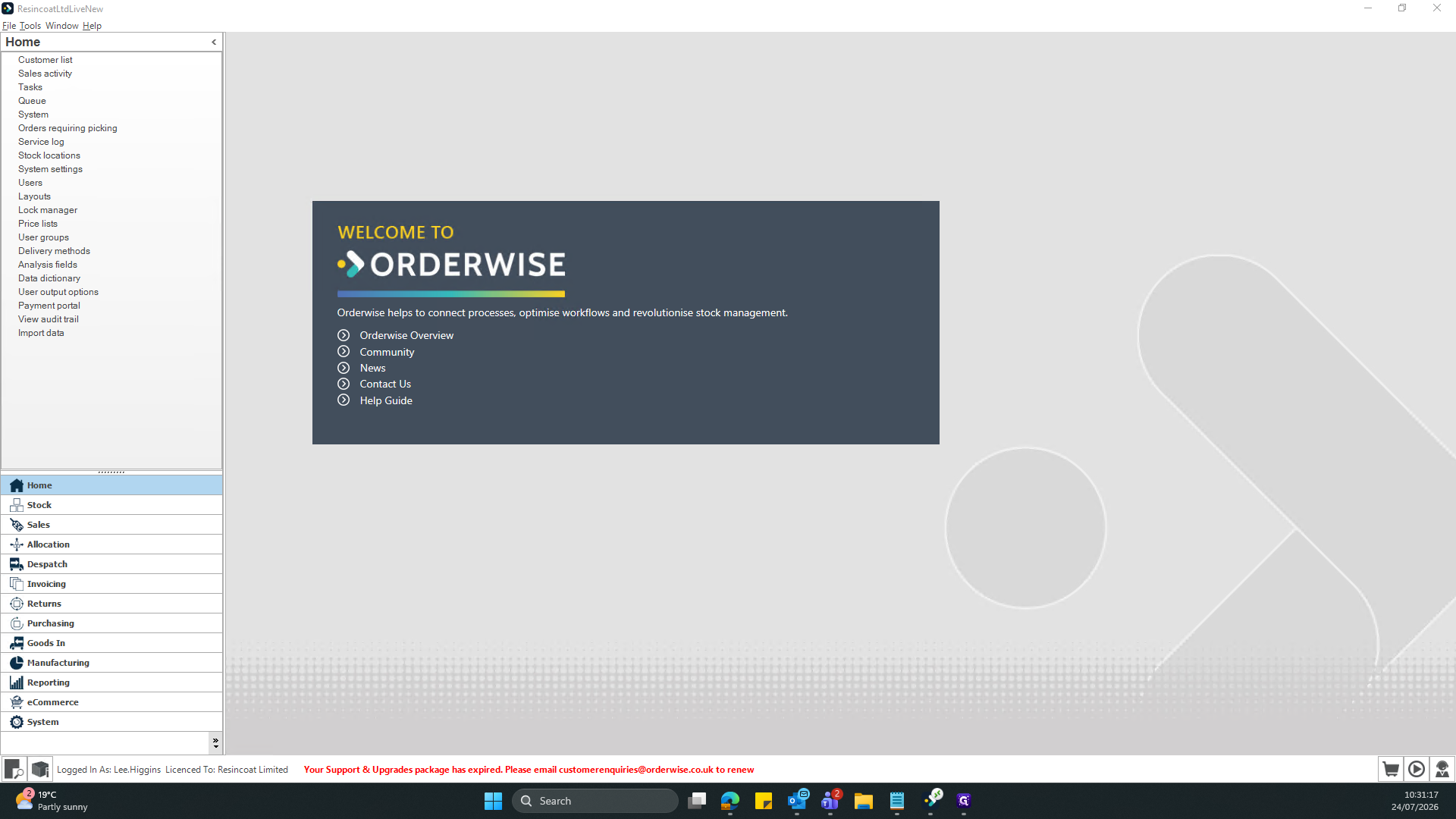Open Outlook from the taskbar
The image size is (1456, 819).
[797, 801]
